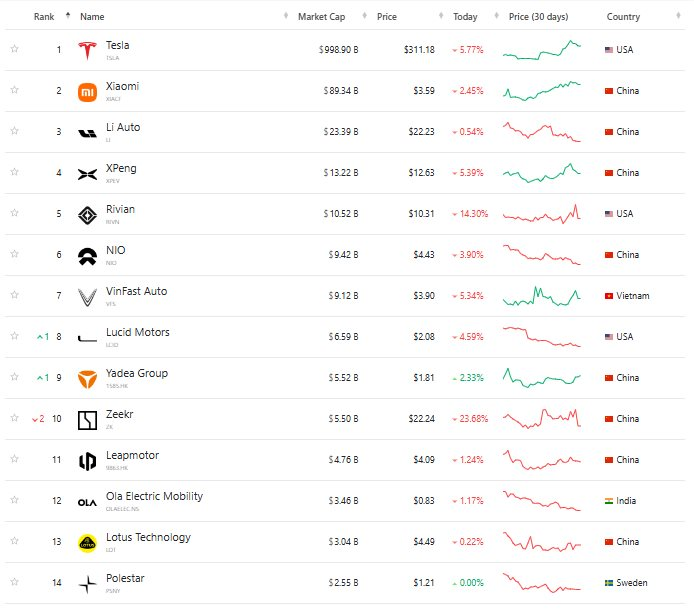Image resolution: width=694 pixels, height=609 pixels.
Task: Sort by the Price column header
Action: click(x=387, y=17)
